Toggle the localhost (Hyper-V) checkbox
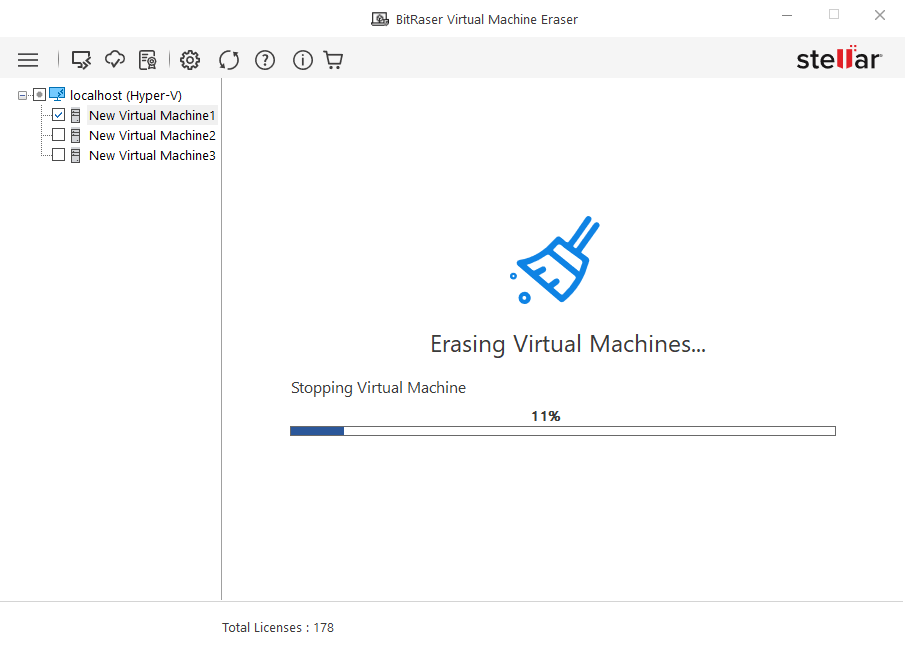 tap(39, 95)
